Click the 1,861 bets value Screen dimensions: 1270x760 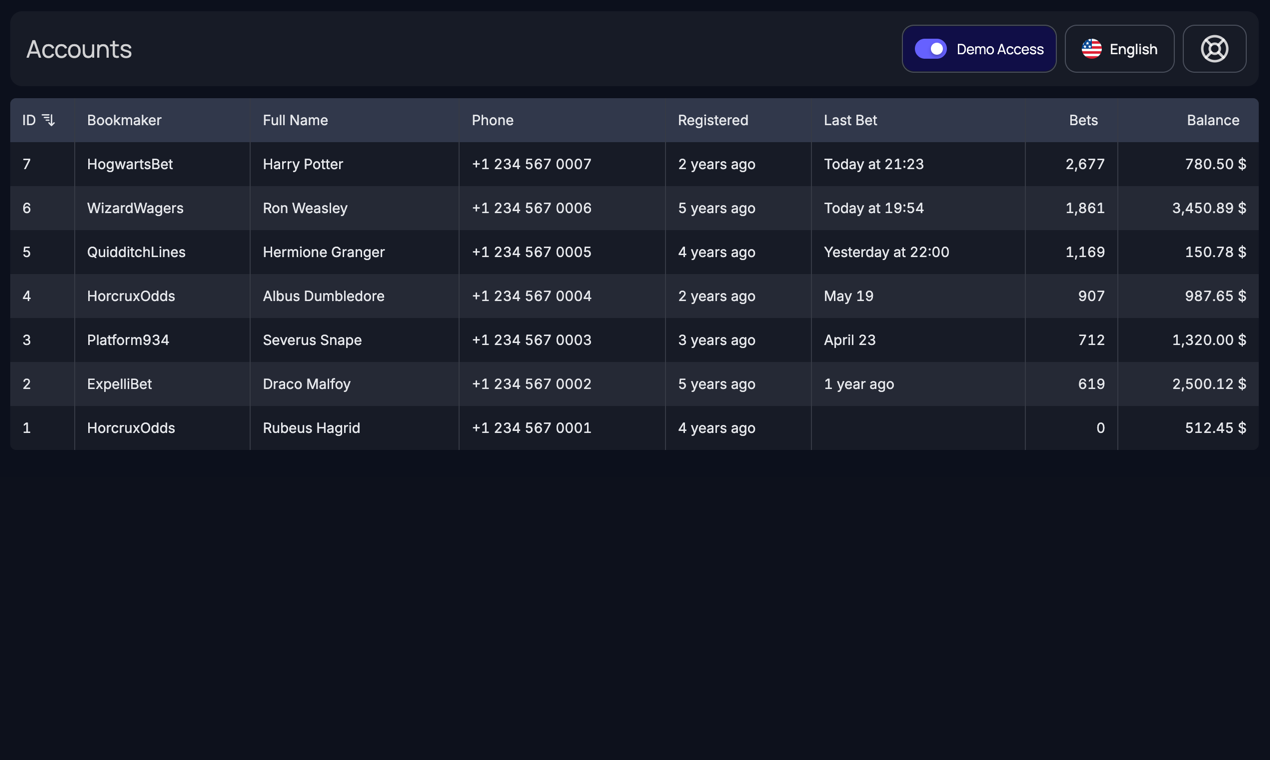[x=1085, y=208]
